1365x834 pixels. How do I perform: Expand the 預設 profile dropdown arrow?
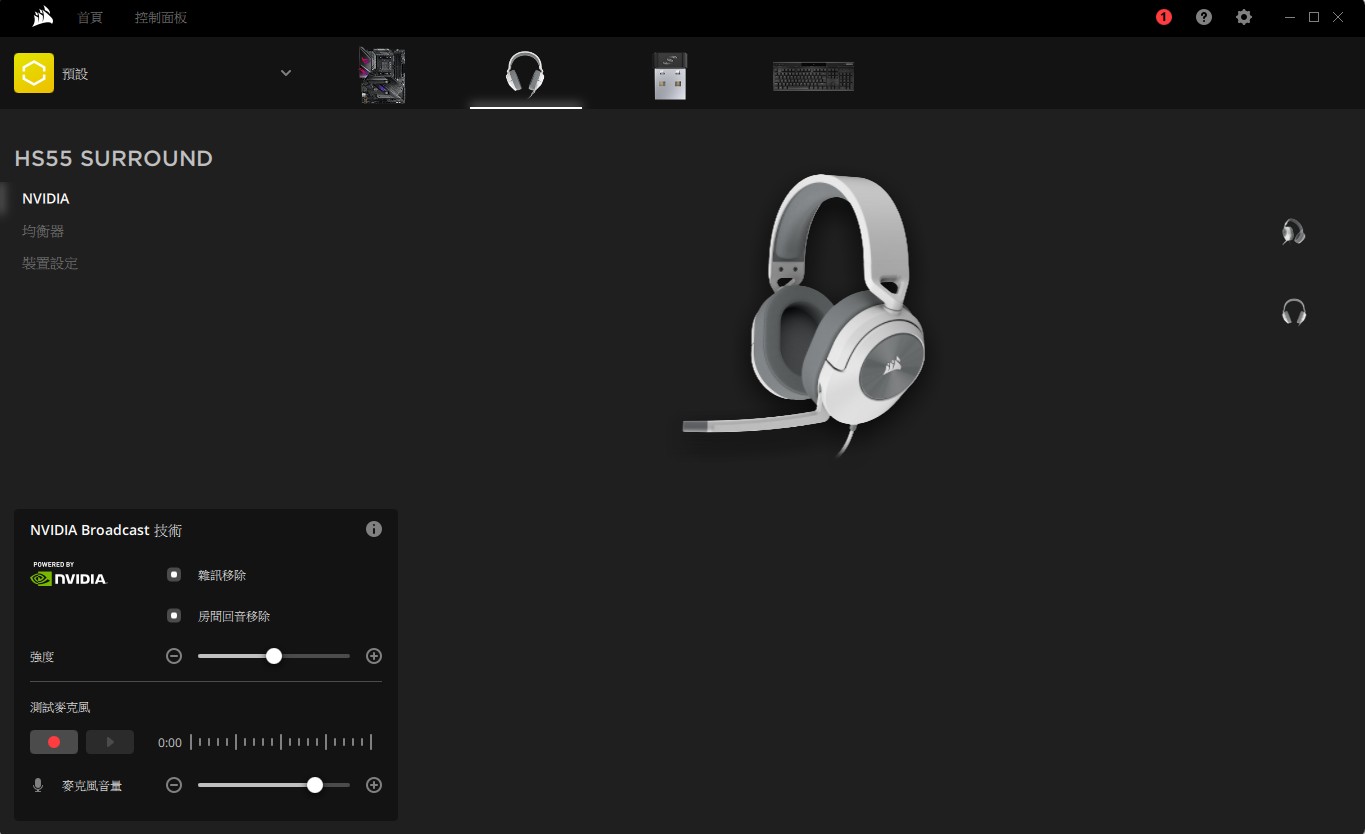tap(286, 73)
